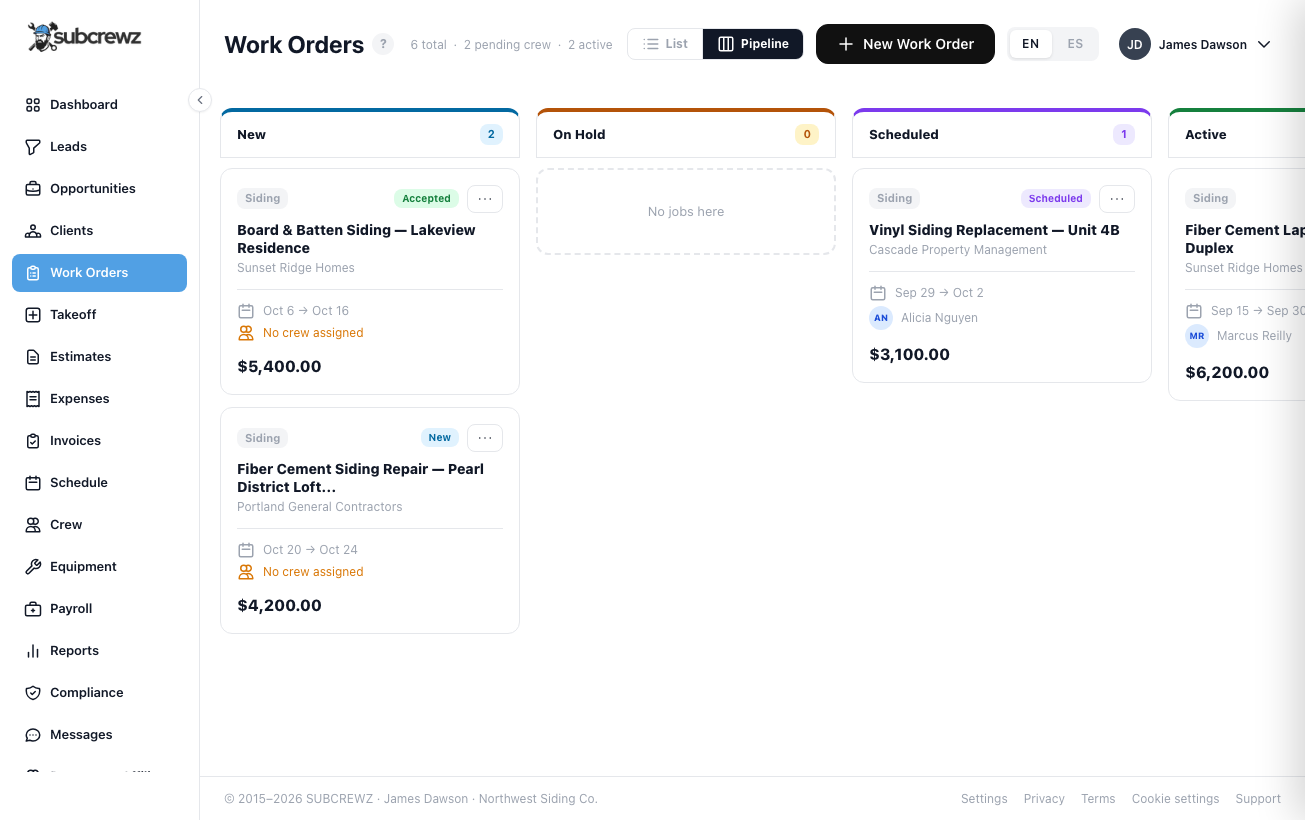Click the purple Scheduled status badge
The height and width of the screenshot is (820, 1305).
coord(1056,199)
